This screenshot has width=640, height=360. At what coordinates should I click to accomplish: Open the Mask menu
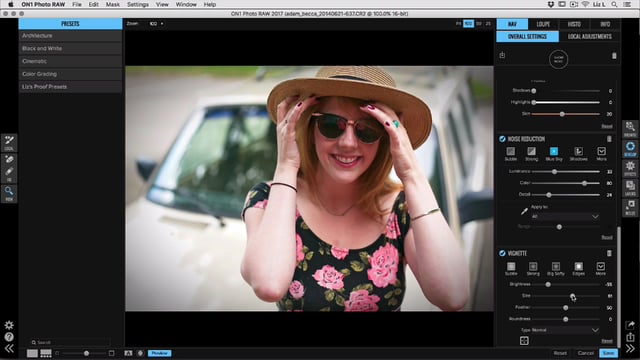pos(113,4)
